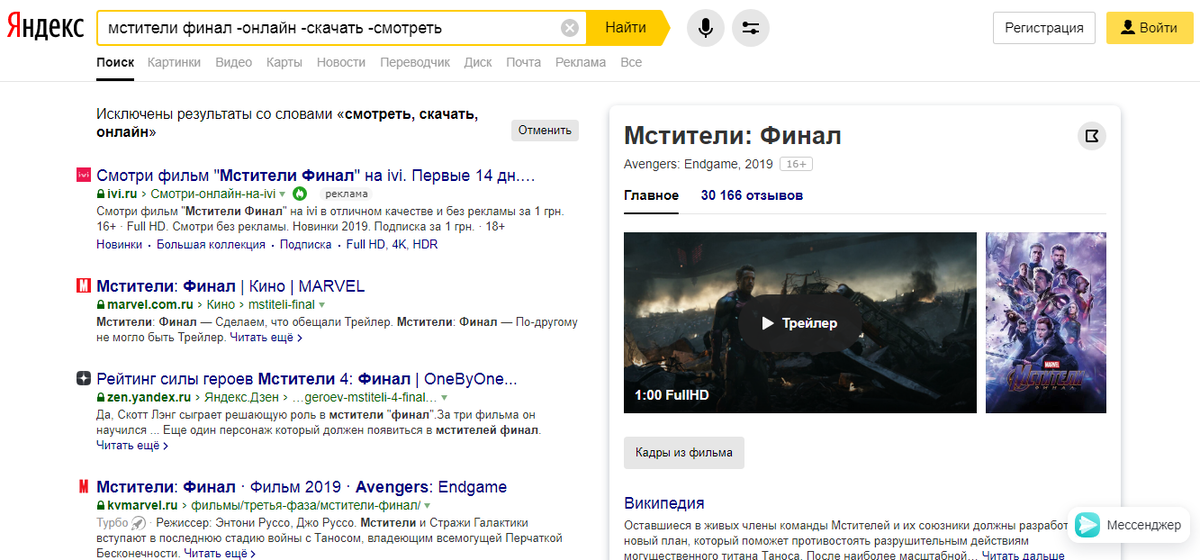Select the Главное tab in movie card
Image resolution: width=1200 pixels, height=560 pixels.
click(x=651, y=195)
